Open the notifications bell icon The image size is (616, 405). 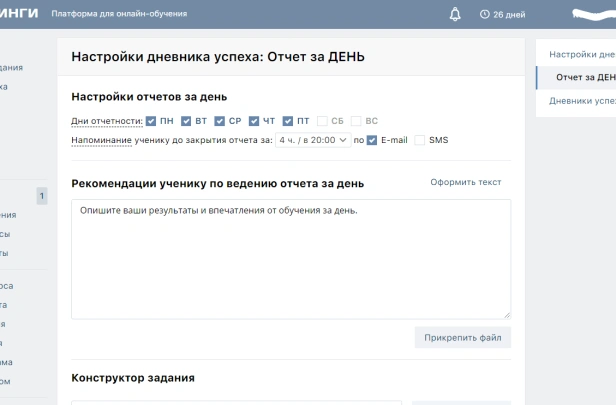[x=456, y=15]
